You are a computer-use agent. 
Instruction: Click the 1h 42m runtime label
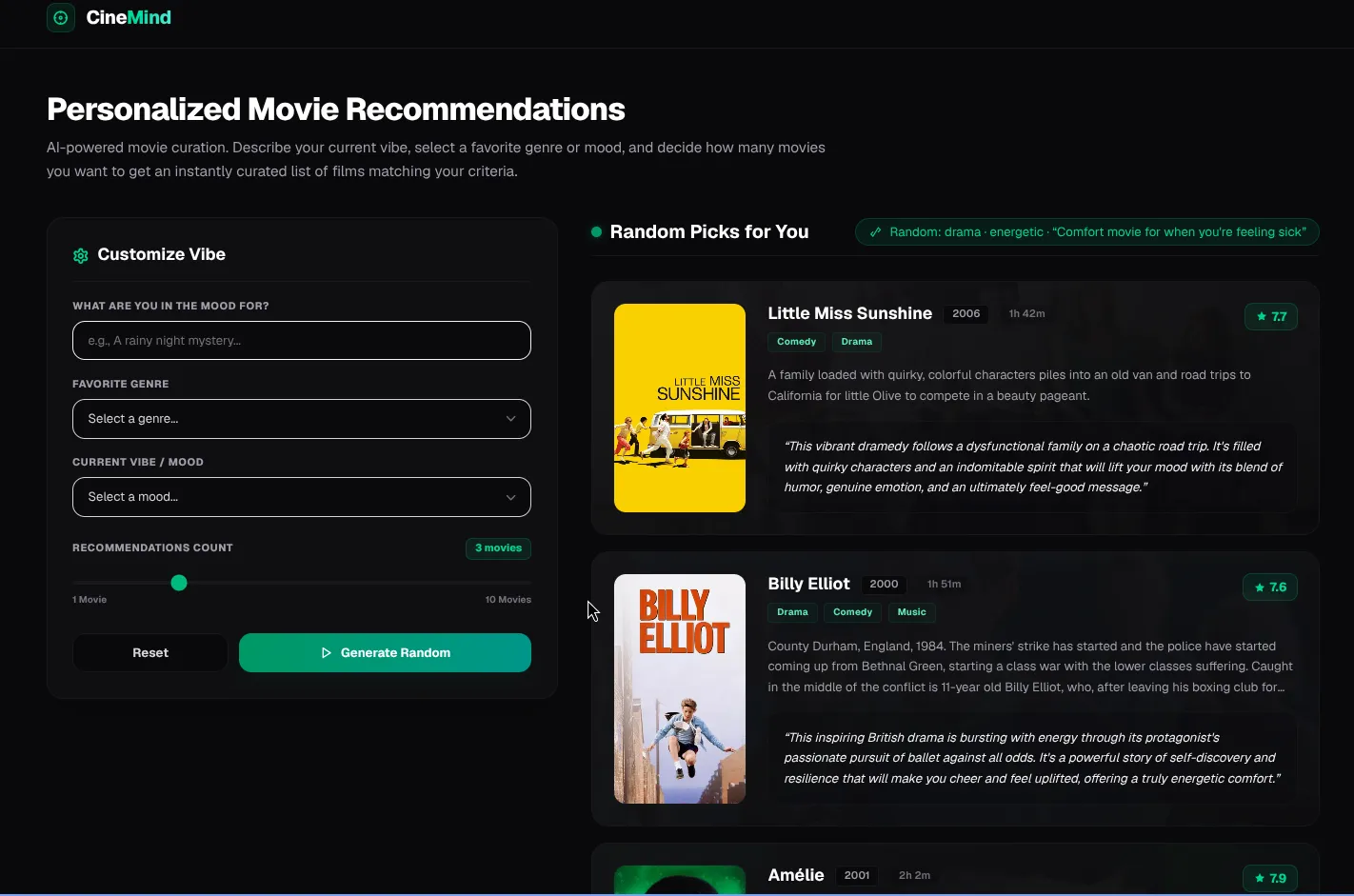point(1027,313)
